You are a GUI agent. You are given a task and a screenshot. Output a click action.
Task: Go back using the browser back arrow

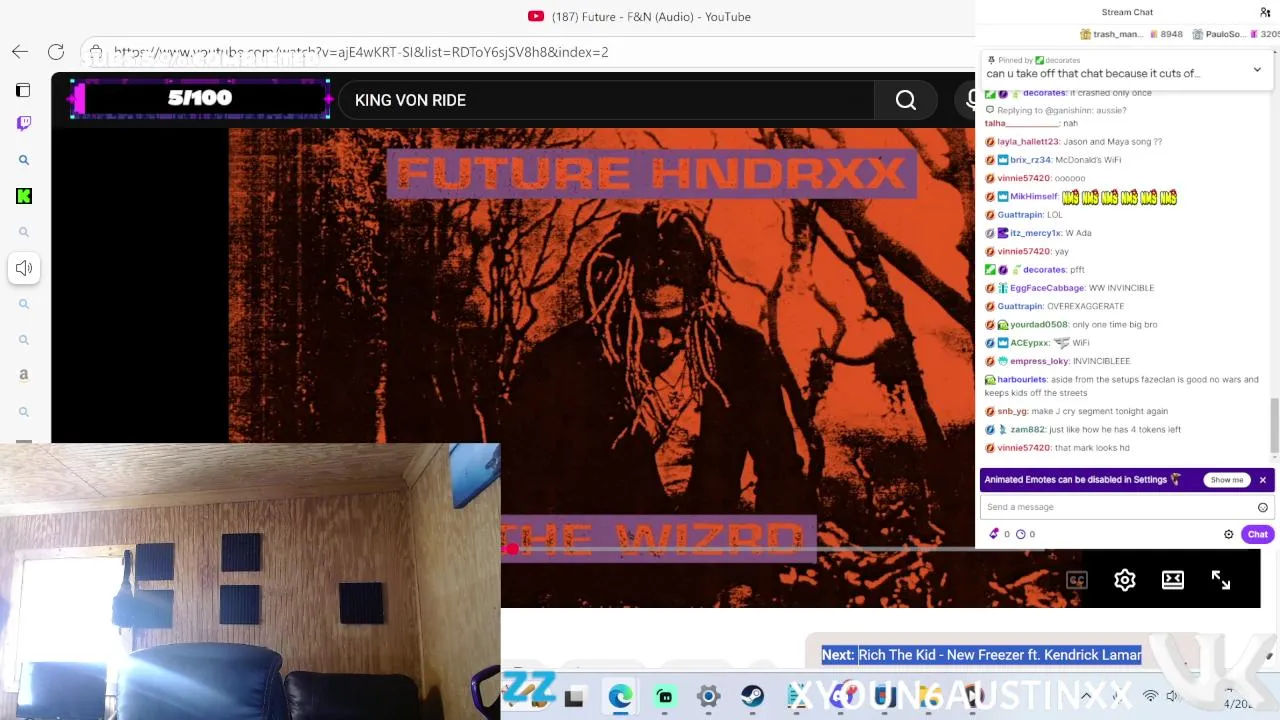(20, 52)
